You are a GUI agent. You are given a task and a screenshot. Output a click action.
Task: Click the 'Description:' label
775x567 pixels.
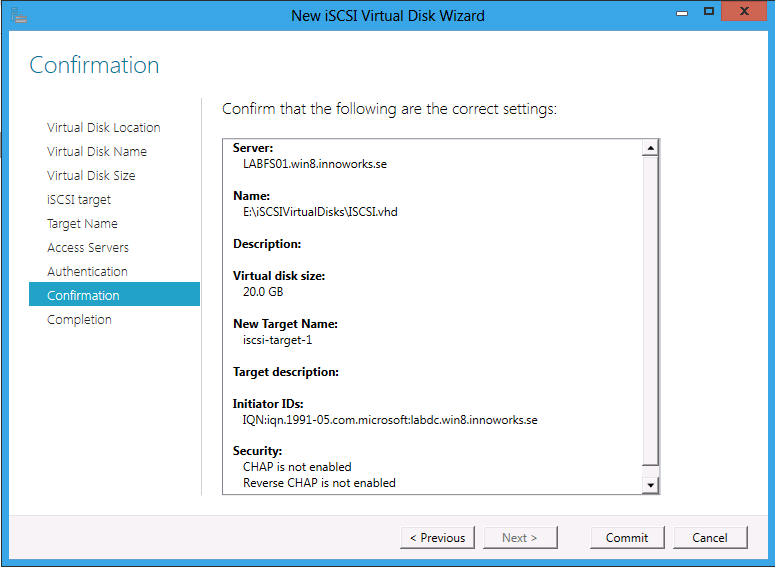[x=267, y=244]
